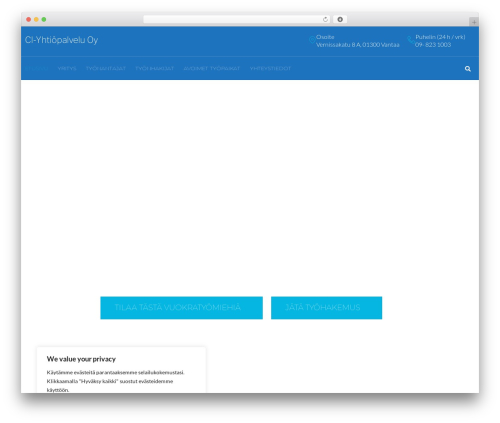Open the site search magnifier icon
Viewport: 500px width, 423px height.
[x=468, y=69]
